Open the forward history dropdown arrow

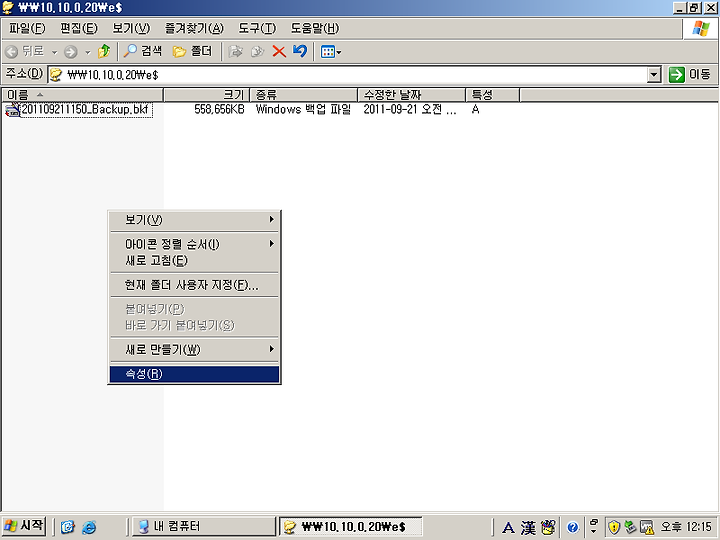pos(87,52)
